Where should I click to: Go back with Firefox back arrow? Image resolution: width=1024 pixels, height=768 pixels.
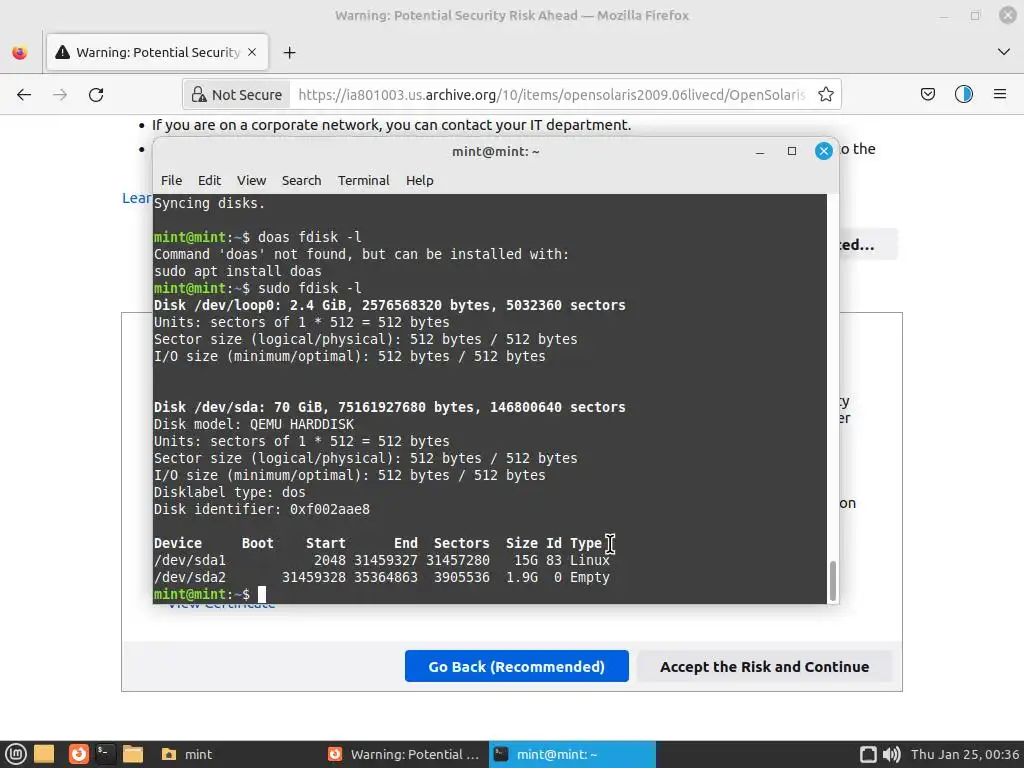pos(24,95)
